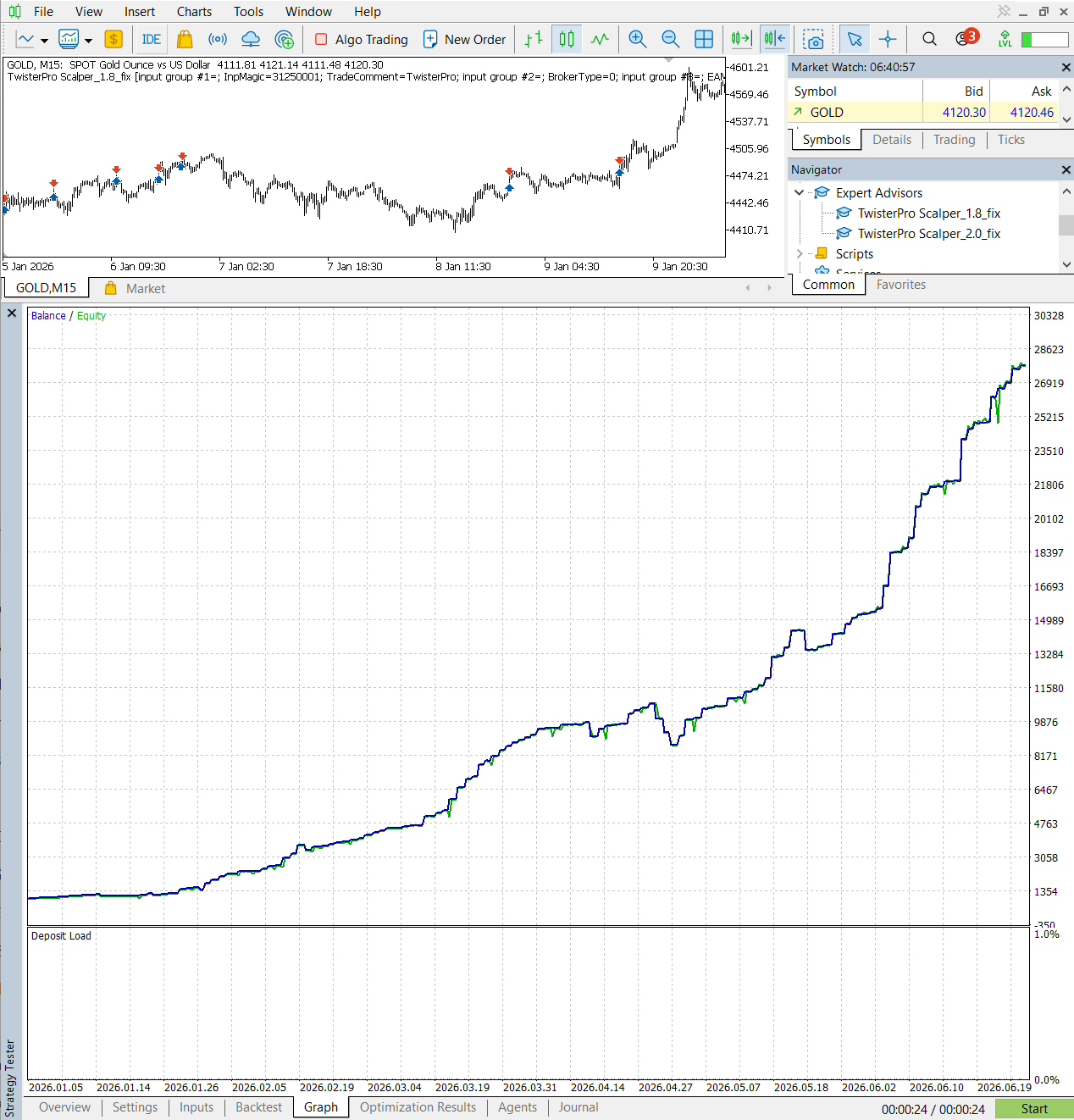Close the Strategy Tester panel

[12, 313]
